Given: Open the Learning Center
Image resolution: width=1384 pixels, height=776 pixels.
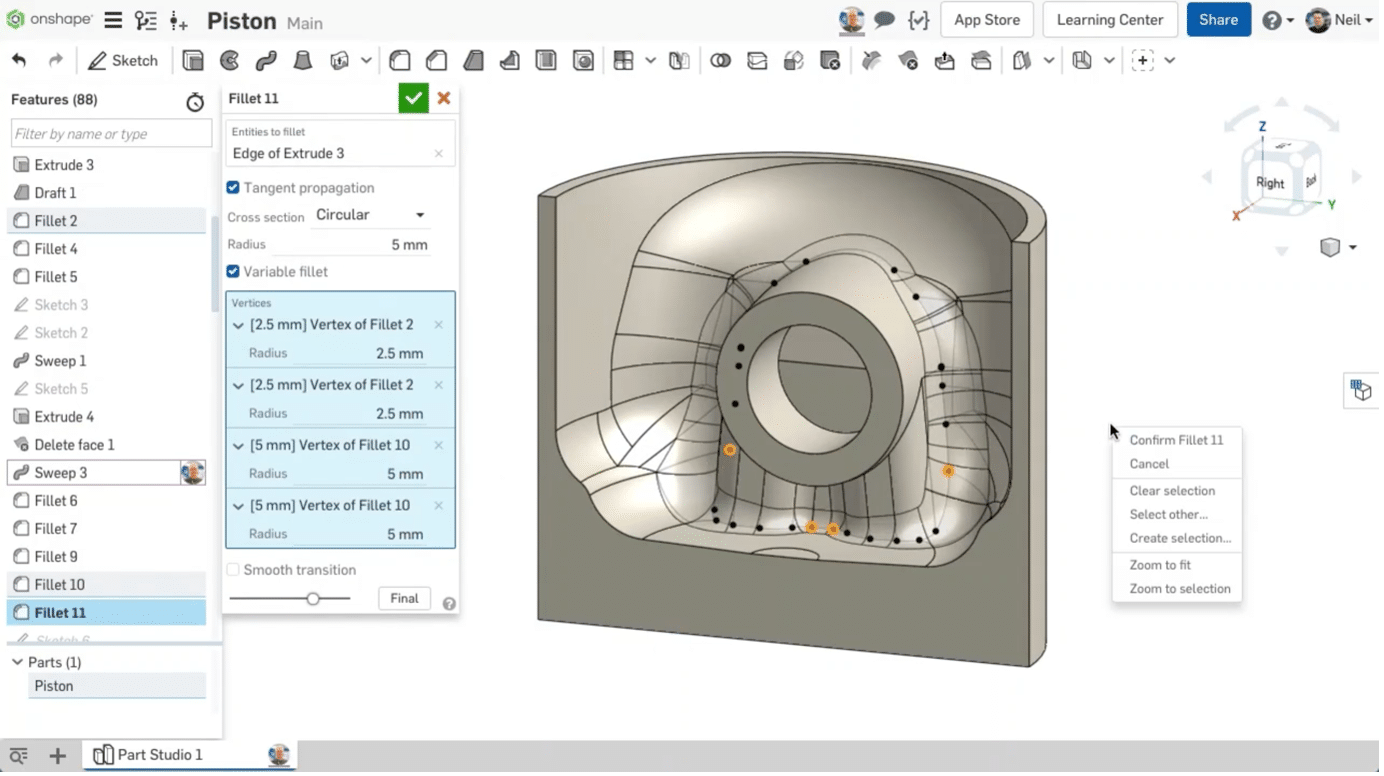Looking at the screenshot, I should click(x=1109, y=19).
